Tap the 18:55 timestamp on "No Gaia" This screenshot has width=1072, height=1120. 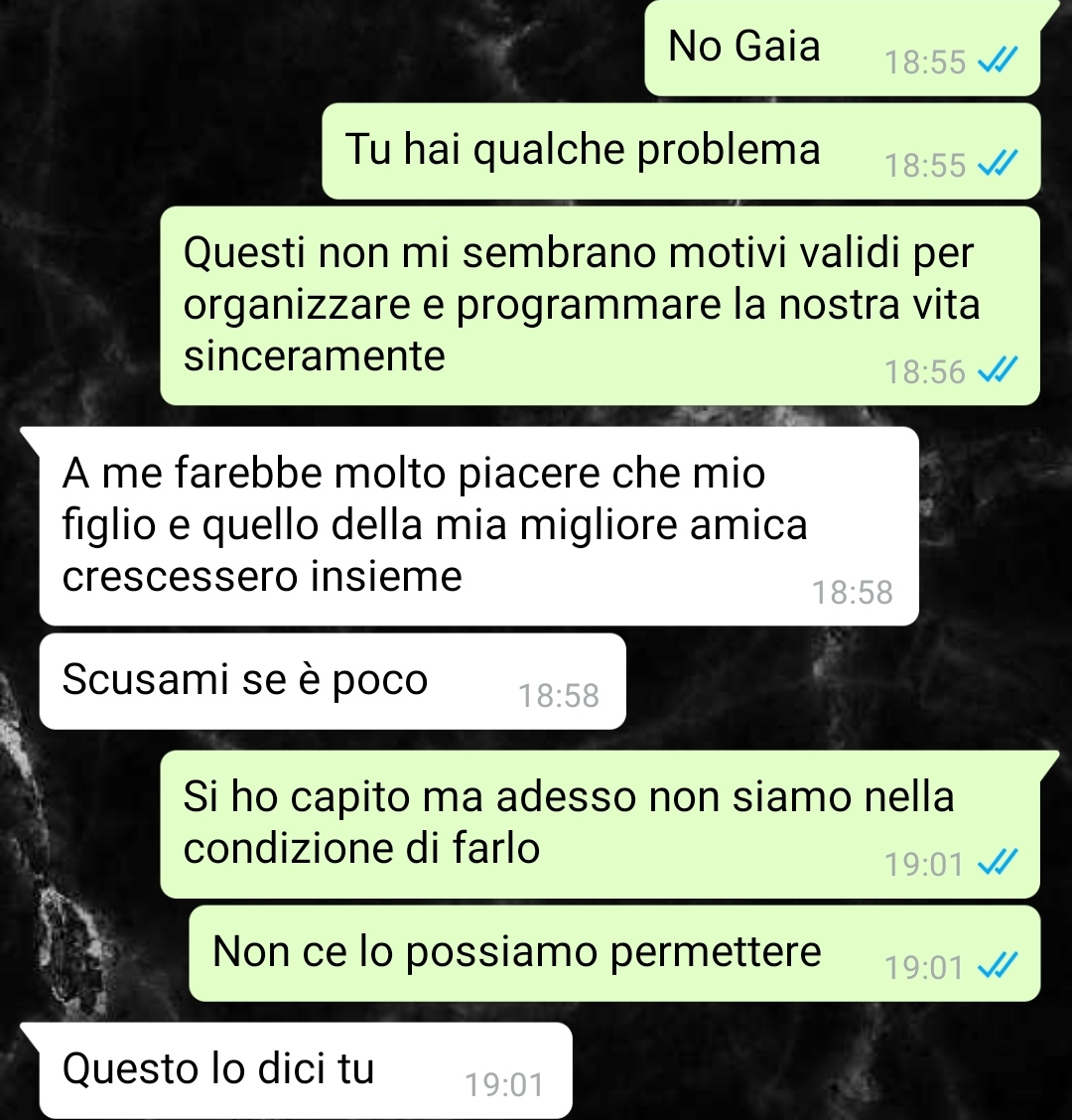925,63
